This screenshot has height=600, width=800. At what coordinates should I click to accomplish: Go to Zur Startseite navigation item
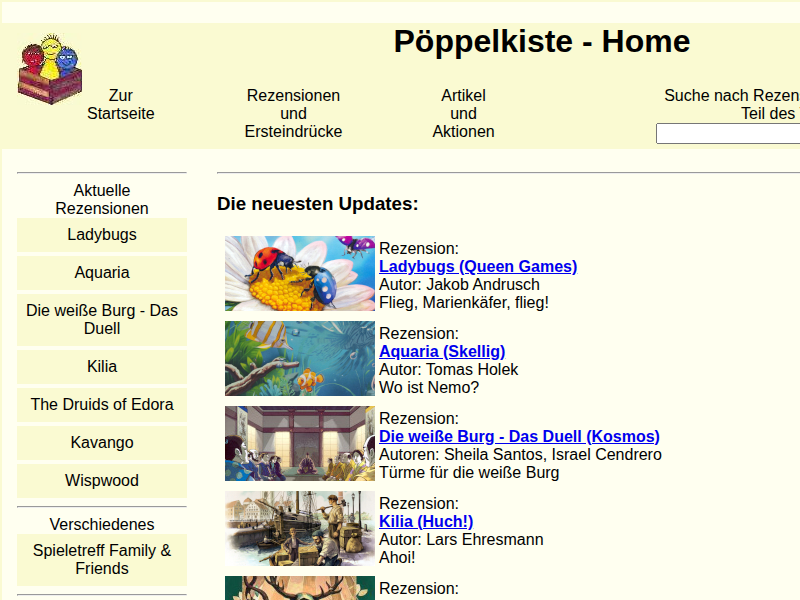[x=121, y=105]
